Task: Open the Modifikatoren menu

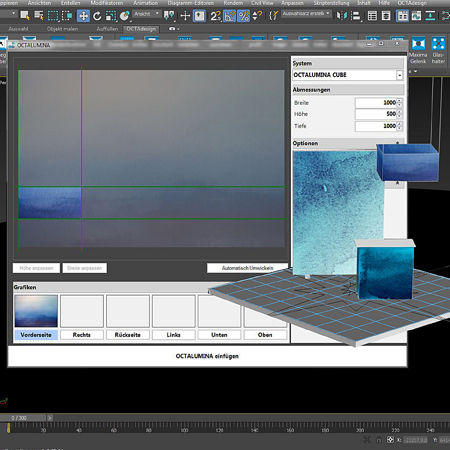Action: pyautogui.click(x=107, y=3)
